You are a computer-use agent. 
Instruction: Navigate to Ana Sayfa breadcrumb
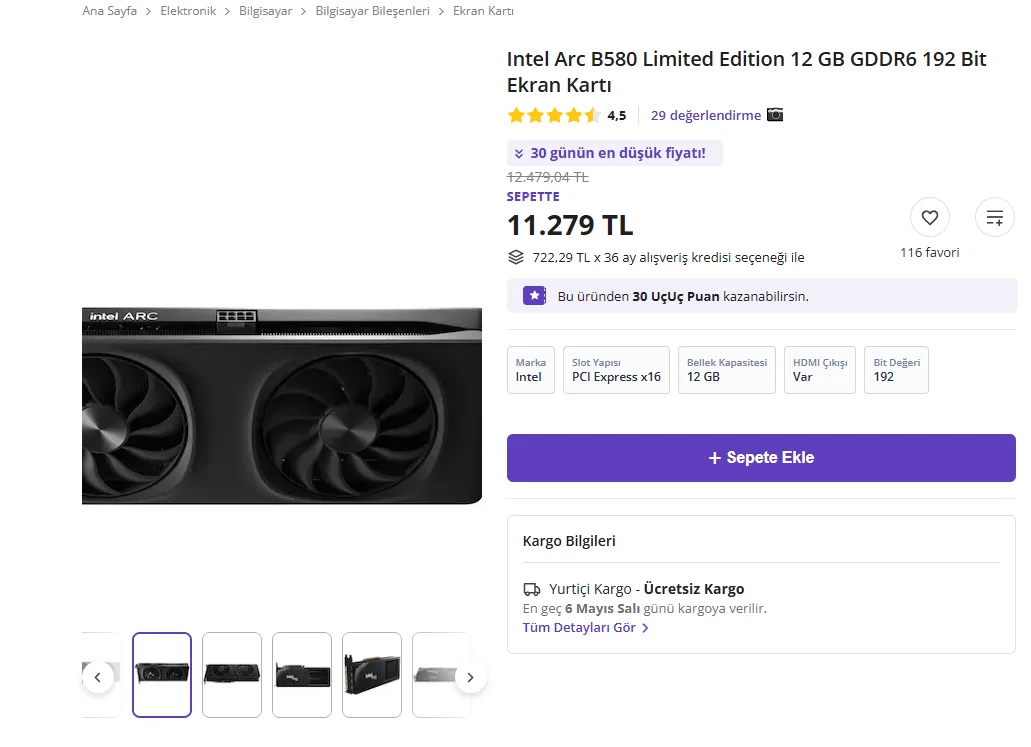point(109,11)
